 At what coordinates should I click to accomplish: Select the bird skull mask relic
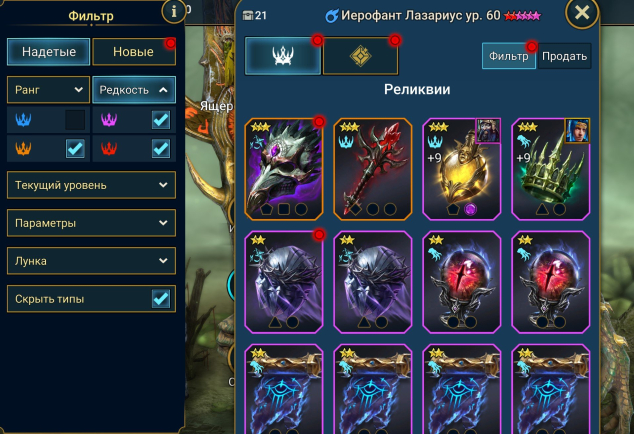click(x=284, y=169)
